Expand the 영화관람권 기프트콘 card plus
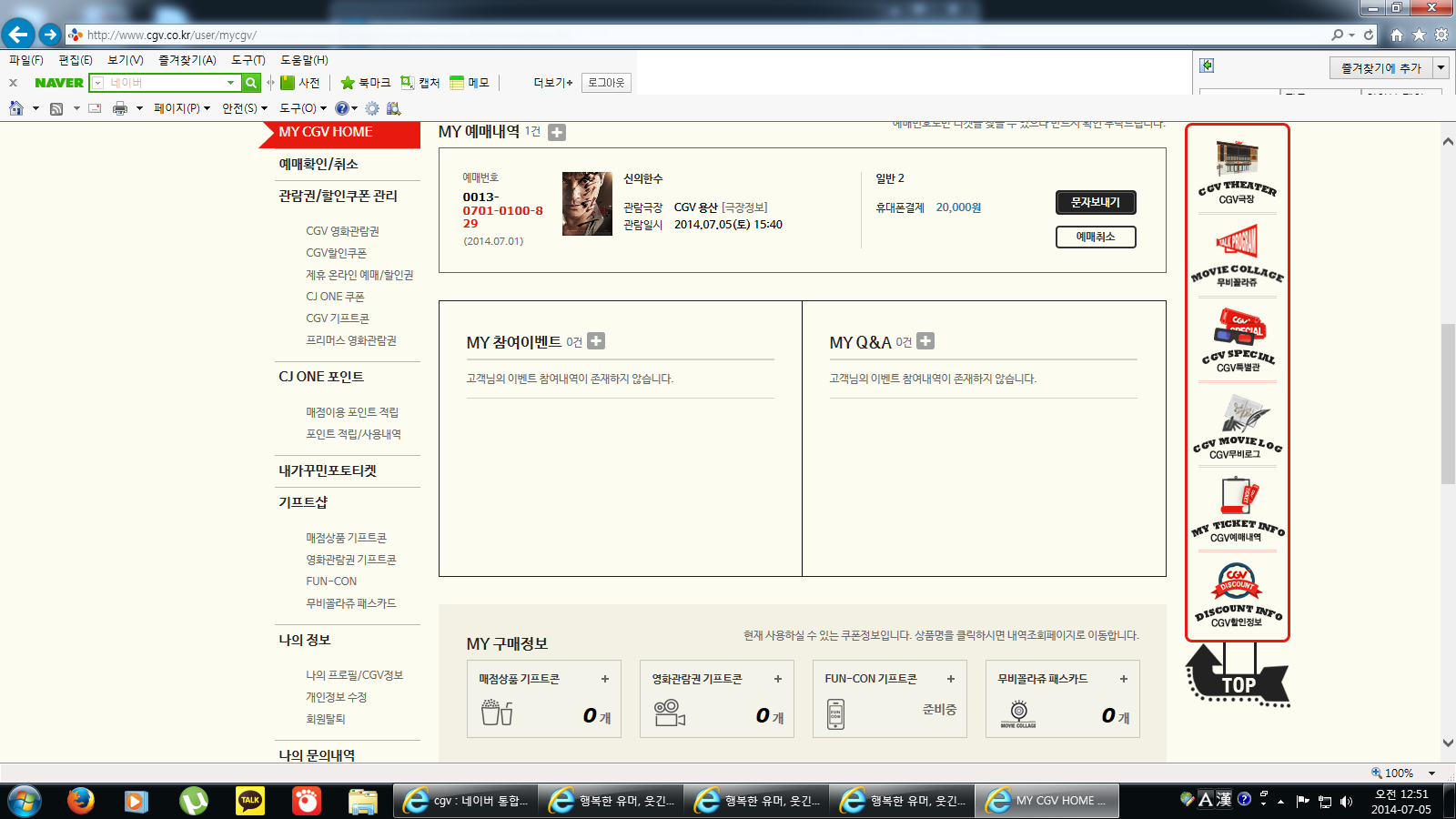The width and height of the screenshot is (1456, 819). click(778, 679)
